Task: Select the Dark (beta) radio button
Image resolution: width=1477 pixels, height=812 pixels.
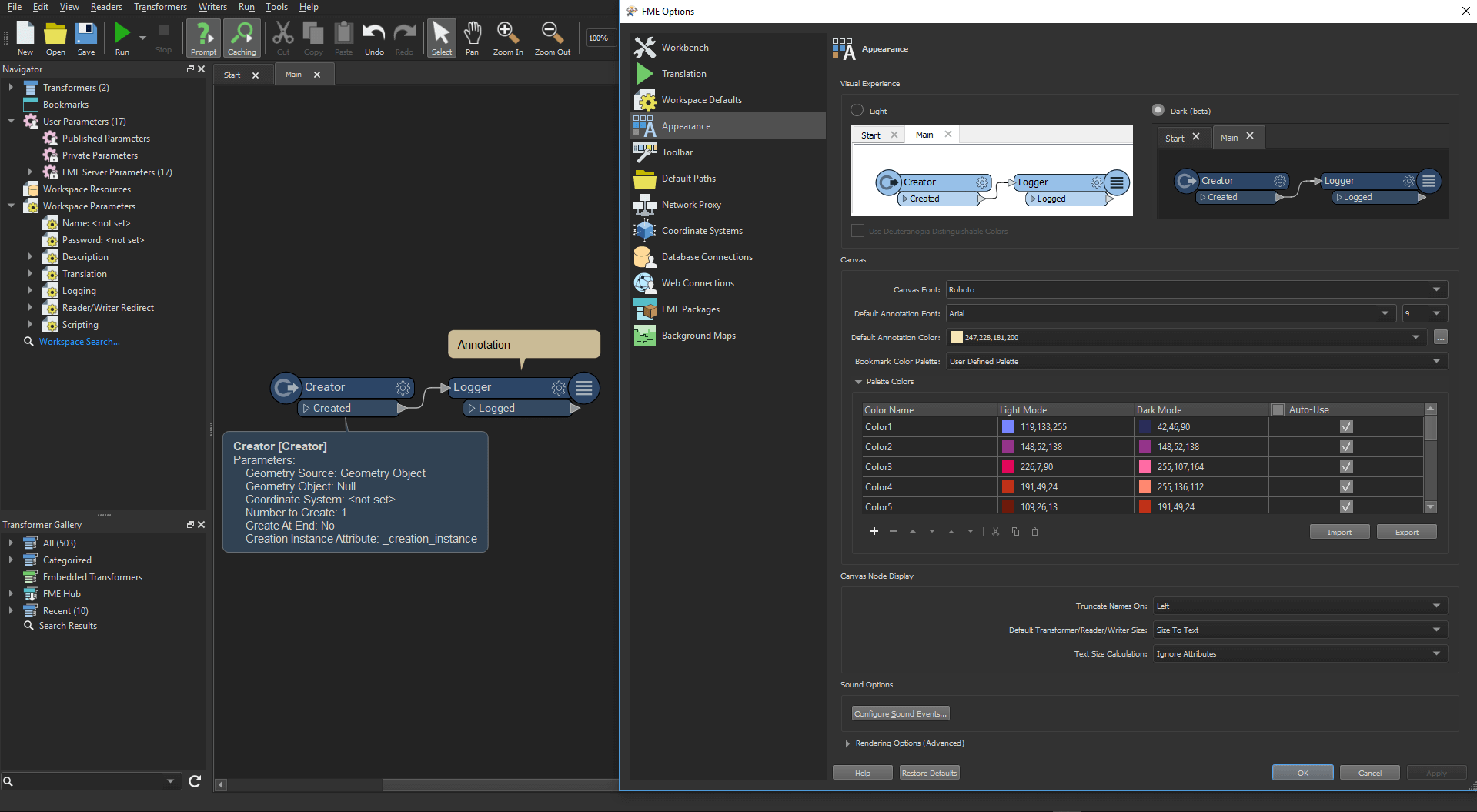Action: [x=1158, y=111]
